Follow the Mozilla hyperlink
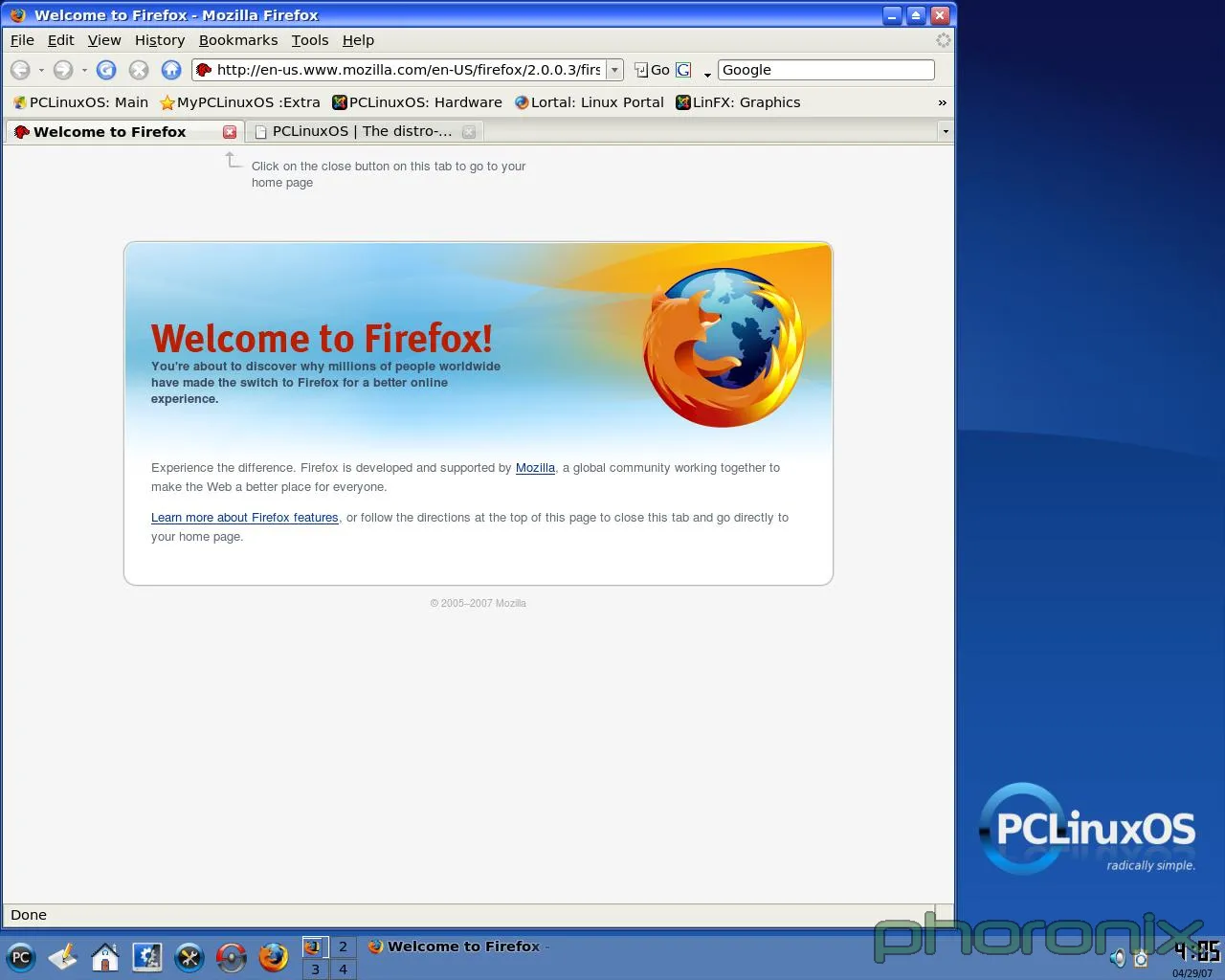 coord(535,468)
